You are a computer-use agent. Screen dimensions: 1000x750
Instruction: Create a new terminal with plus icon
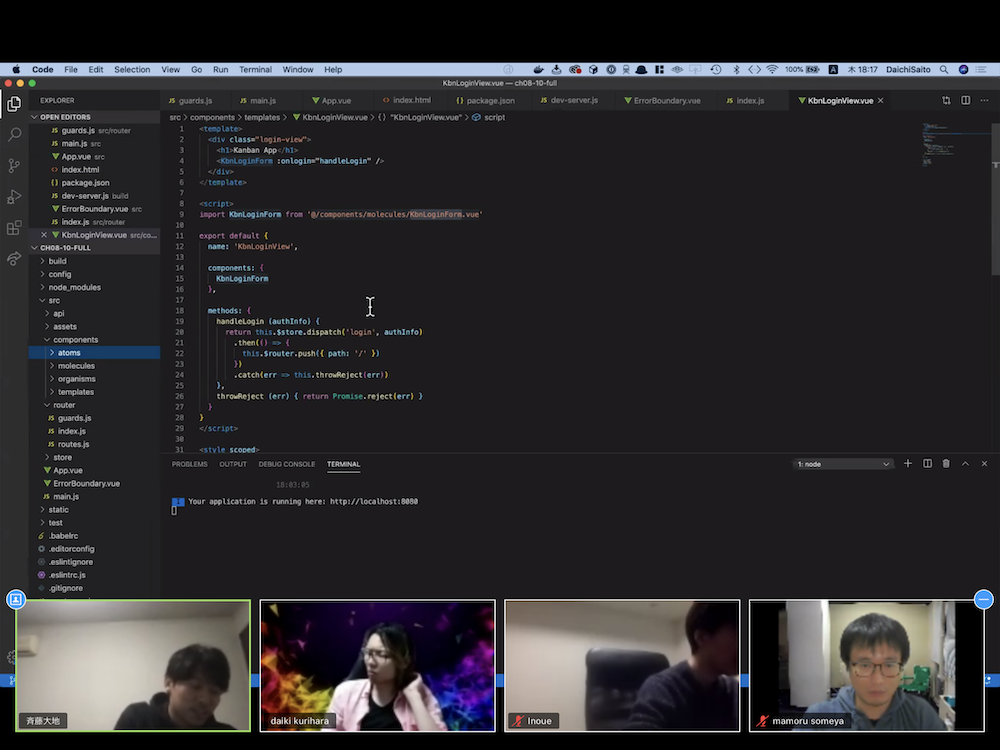click(908, 464)
